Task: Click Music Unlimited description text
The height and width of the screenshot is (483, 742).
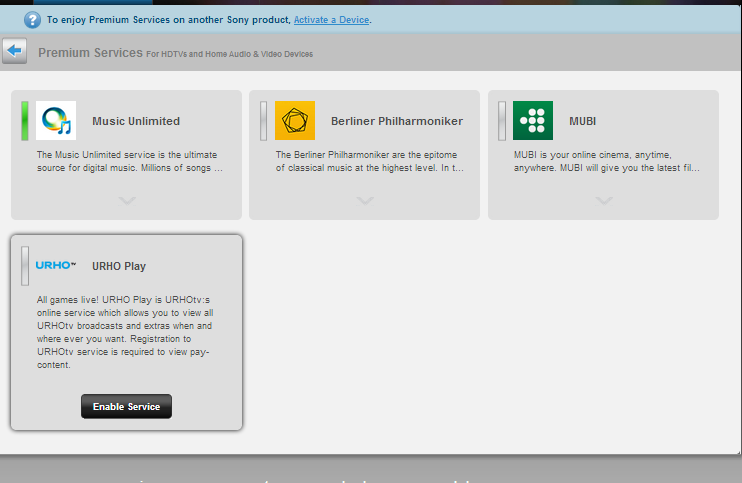Action: click(x=130, y=161)
